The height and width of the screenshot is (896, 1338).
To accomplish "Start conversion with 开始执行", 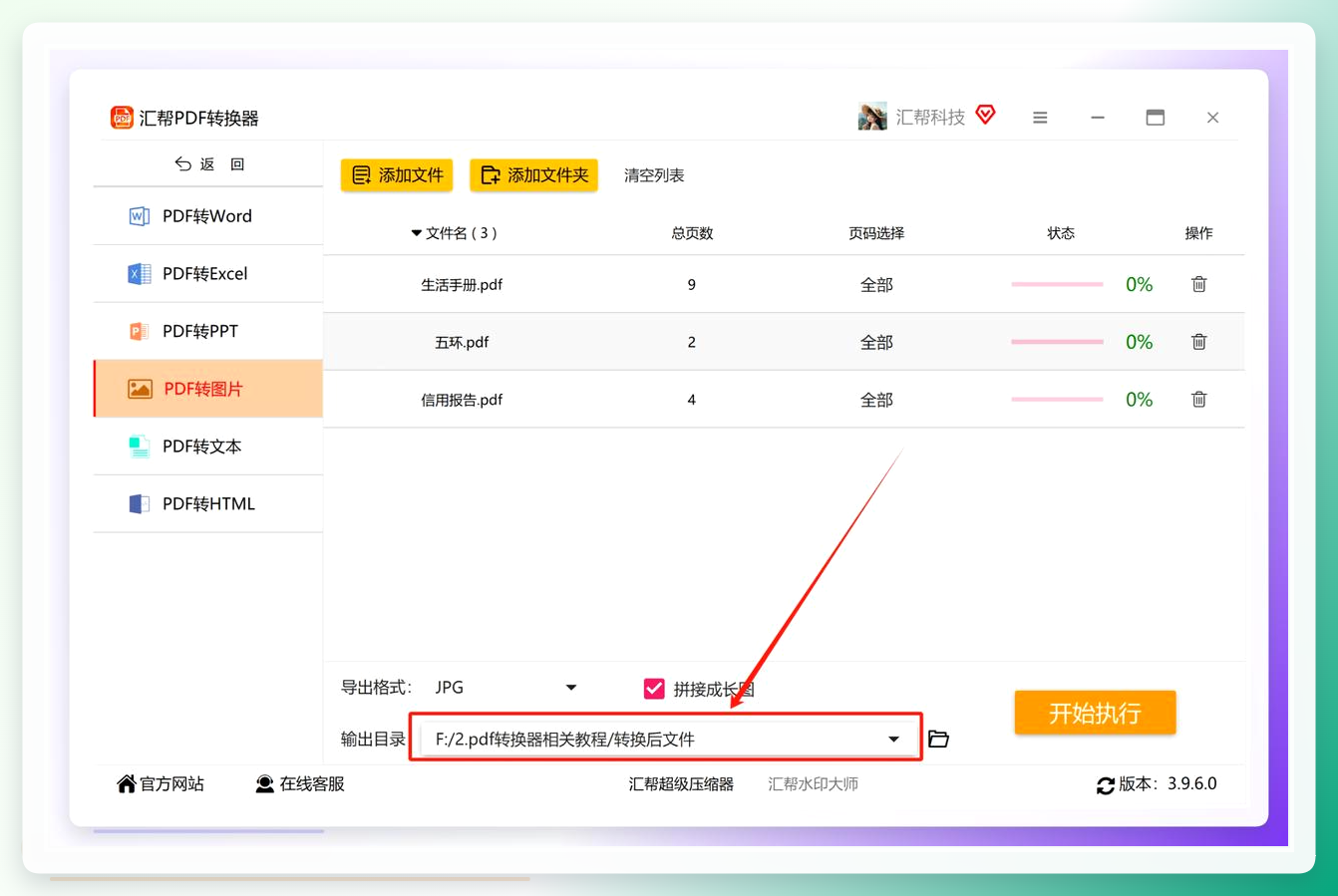I will click(1095, 713).
